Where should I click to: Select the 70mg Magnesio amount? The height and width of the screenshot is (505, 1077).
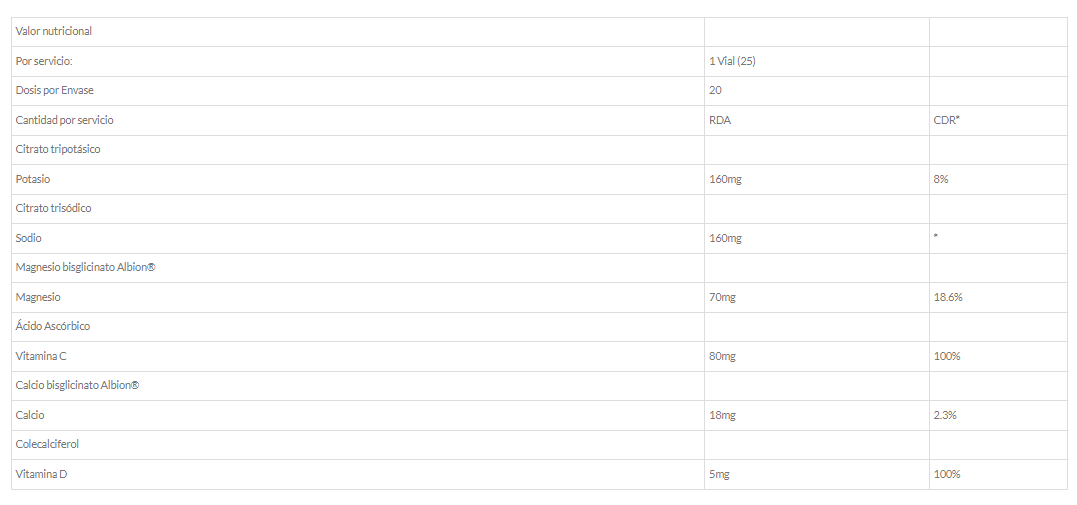(722, 297)
